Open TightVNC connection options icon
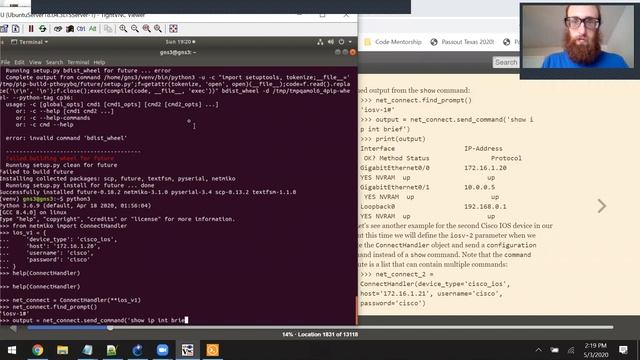 click(x=4, y=29)
